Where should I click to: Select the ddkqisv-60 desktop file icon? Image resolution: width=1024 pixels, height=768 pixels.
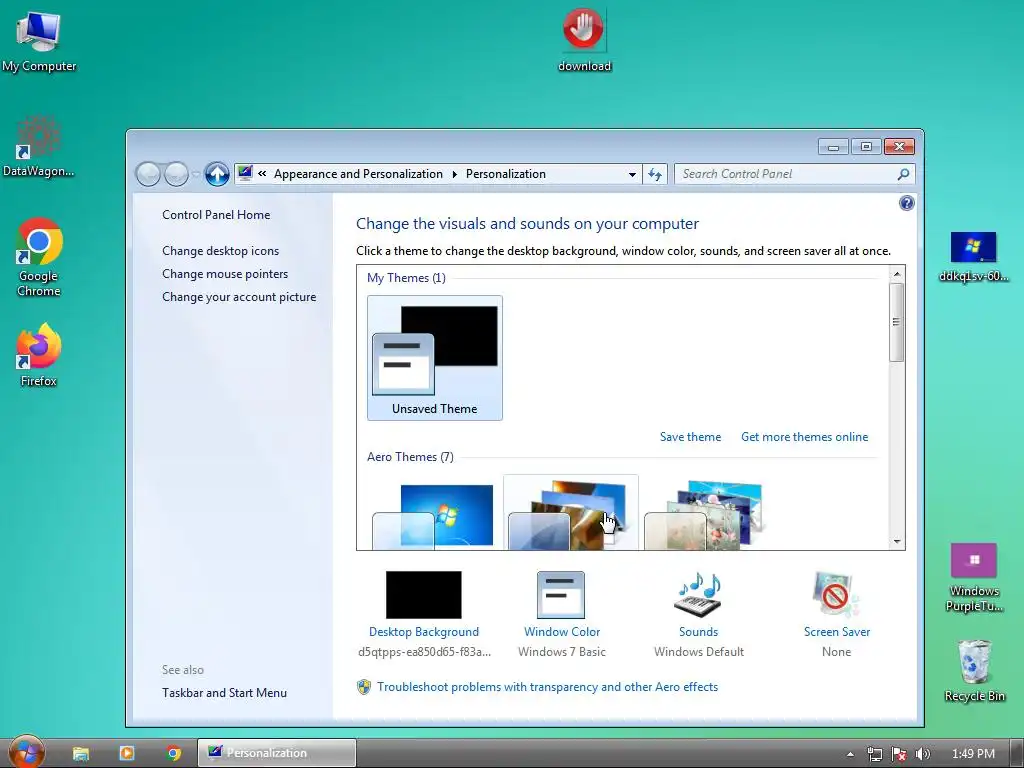[973, 257]
